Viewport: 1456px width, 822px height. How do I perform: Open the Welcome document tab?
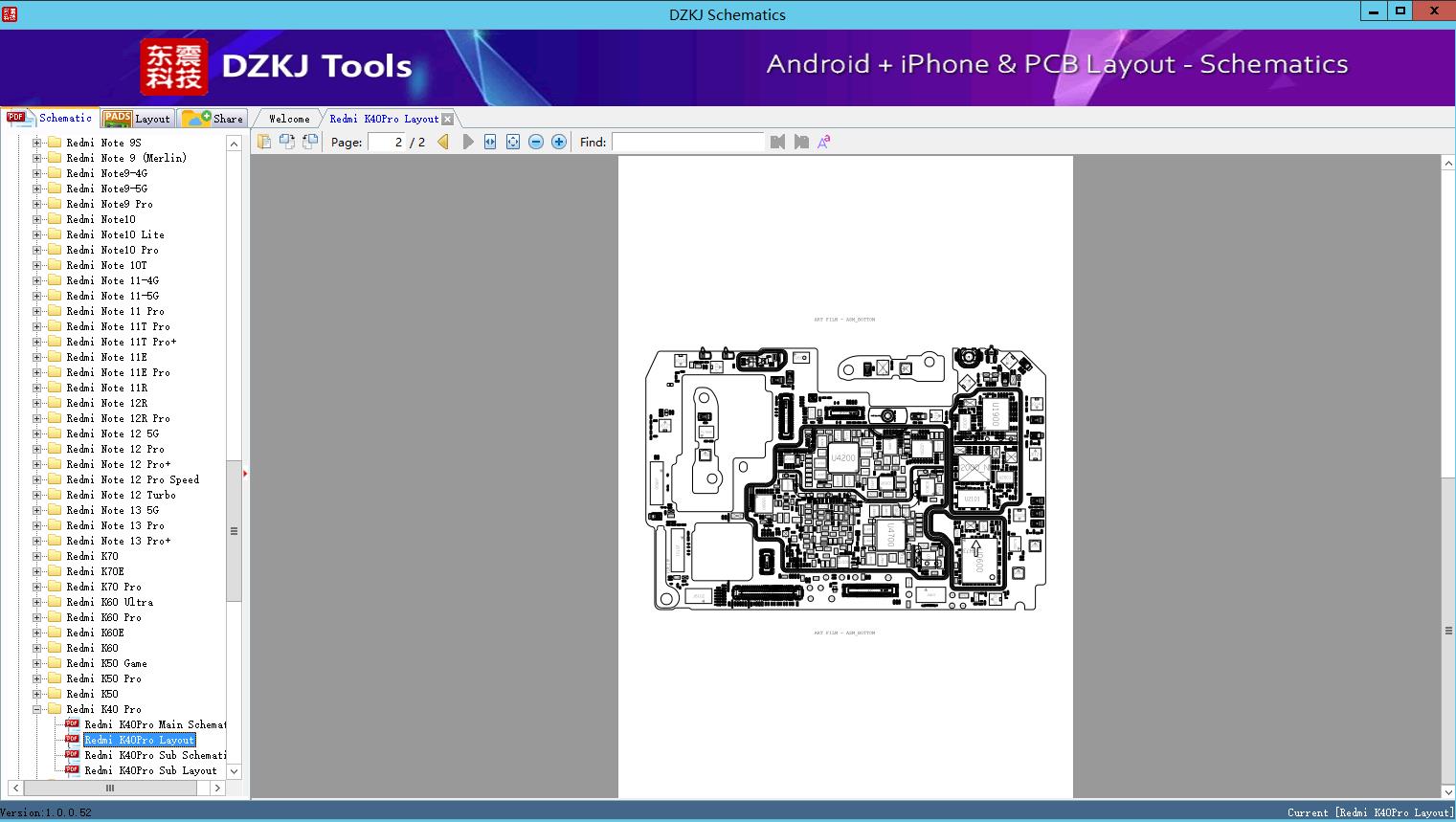(288, 119)
